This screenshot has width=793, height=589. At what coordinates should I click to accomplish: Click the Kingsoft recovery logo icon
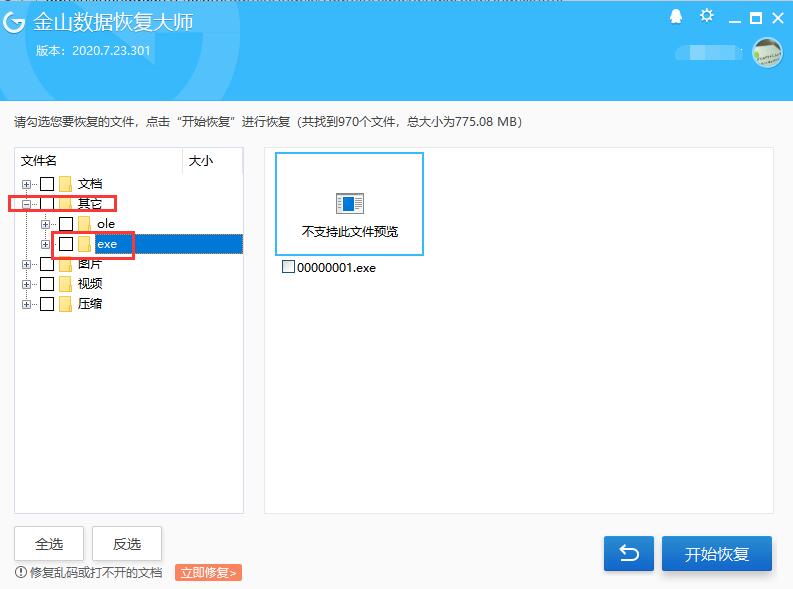pyautogui.click(x=14, y=22)
